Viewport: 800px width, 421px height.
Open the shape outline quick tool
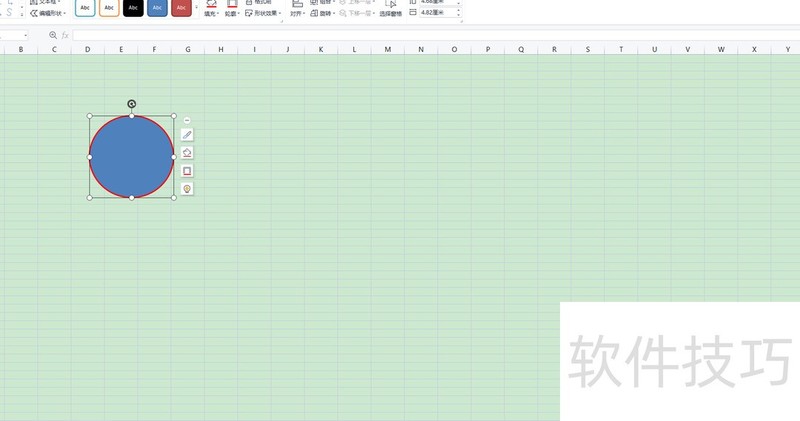187,170
